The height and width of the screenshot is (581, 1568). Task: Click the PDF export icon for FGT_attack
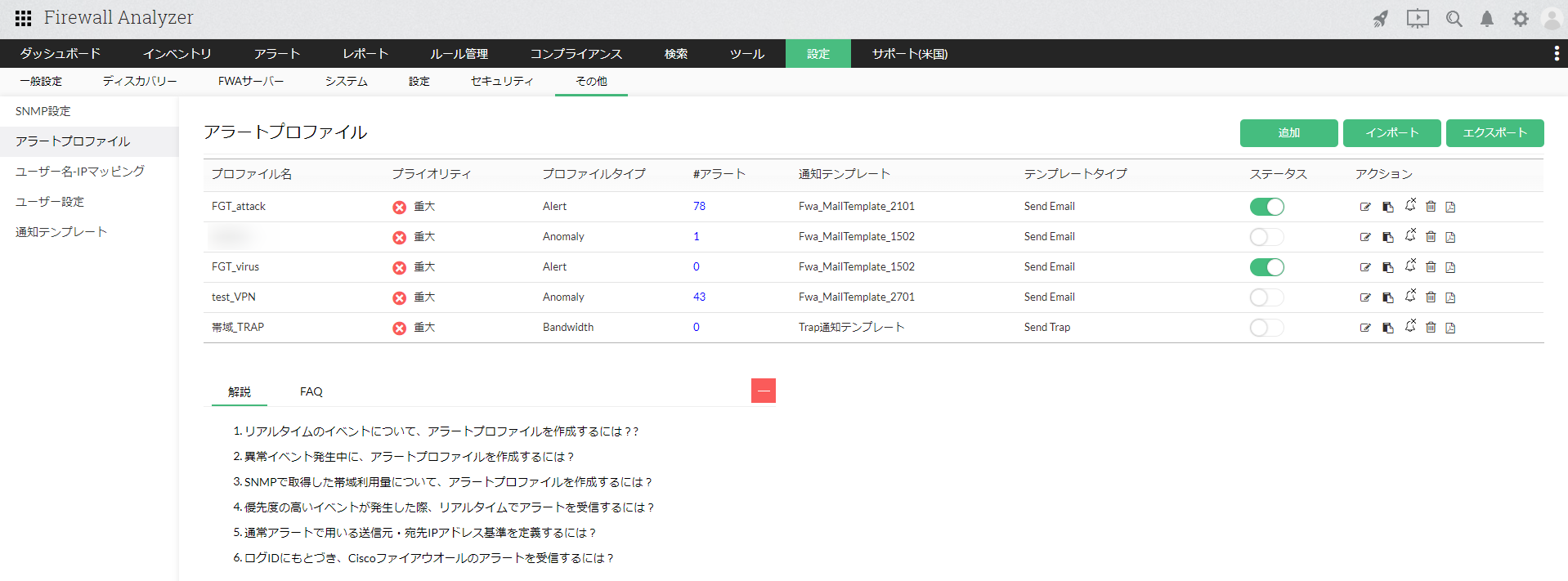click(1450, 207)
